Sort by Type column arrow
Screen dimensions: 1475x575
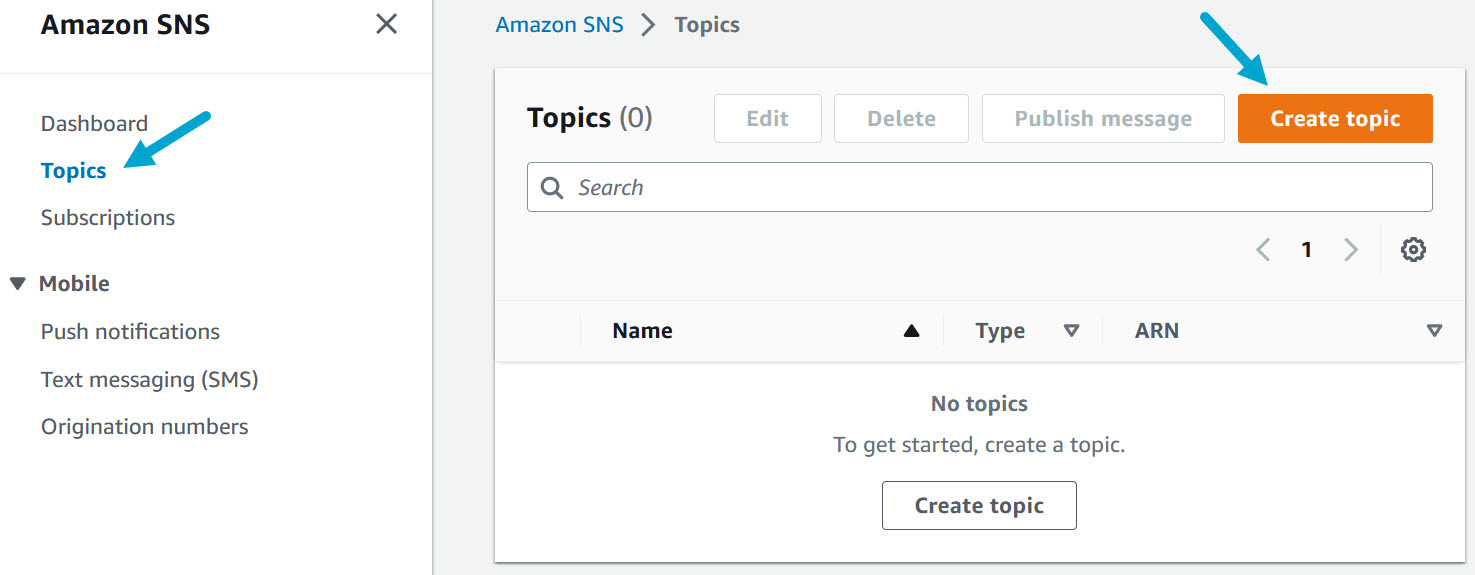[x=1071, y=331]
